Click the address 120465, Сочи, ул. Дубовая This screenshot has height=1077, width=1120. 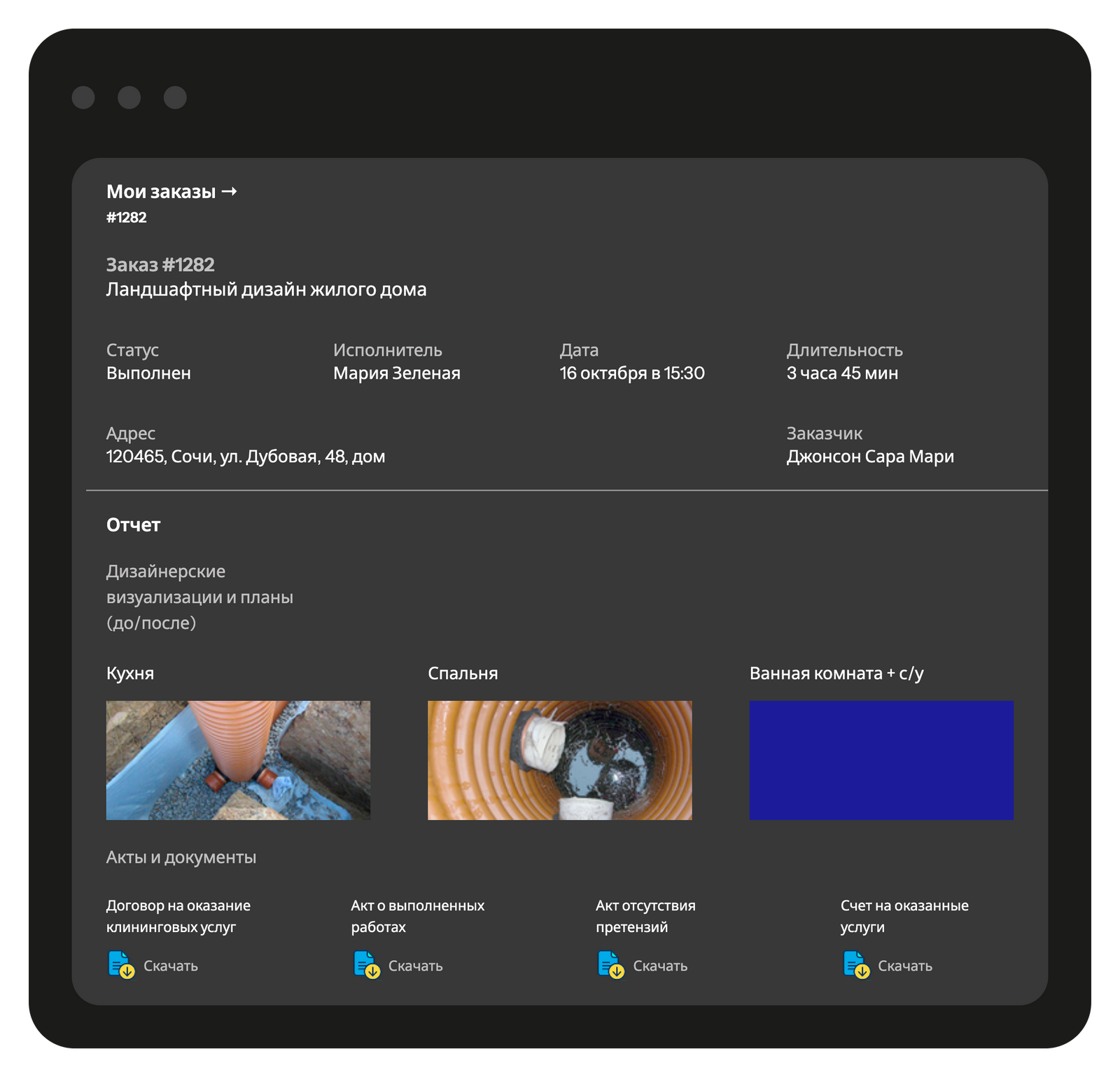click(x=246, y=457)
